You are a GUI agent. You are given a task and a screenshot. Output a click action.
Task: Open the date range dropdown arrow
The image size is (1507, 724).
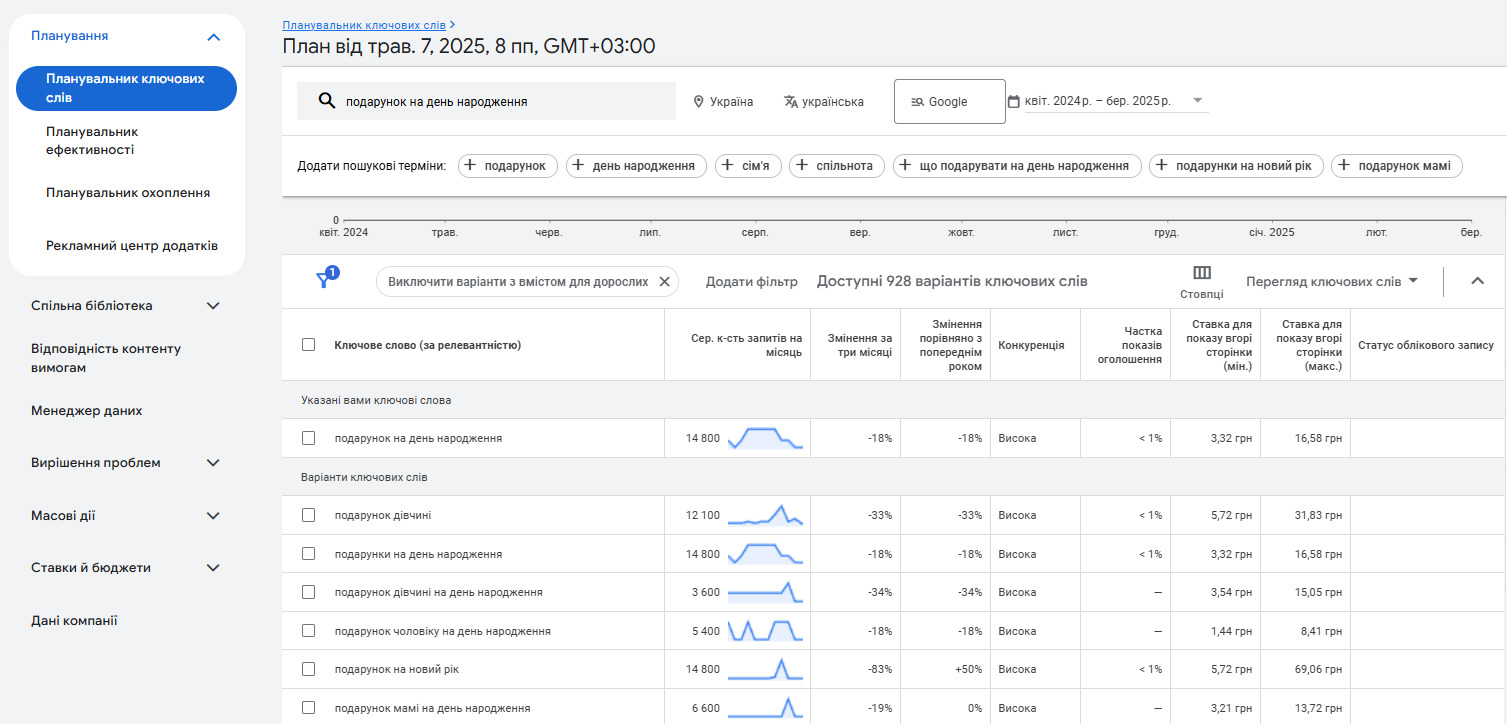(1198, 101)
